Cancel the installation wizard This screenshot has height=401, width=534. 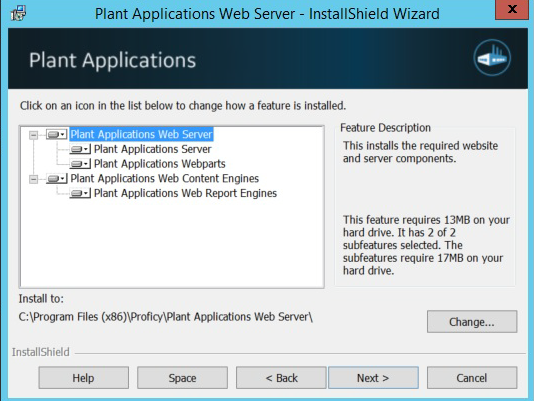[472, 378]
